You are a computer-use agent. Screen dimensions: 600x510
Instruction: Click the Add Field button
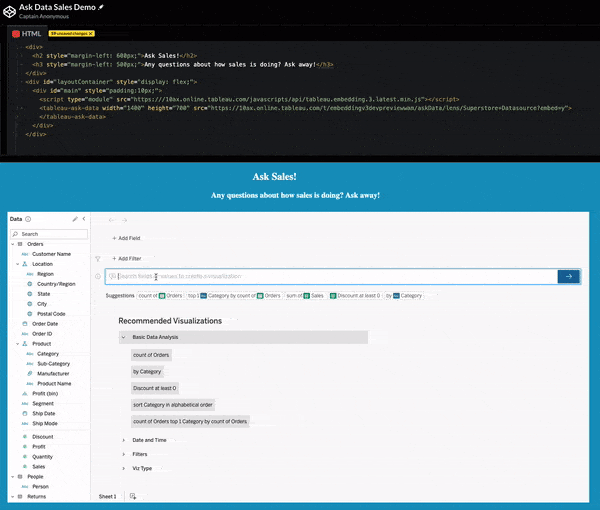pos(126,238)
